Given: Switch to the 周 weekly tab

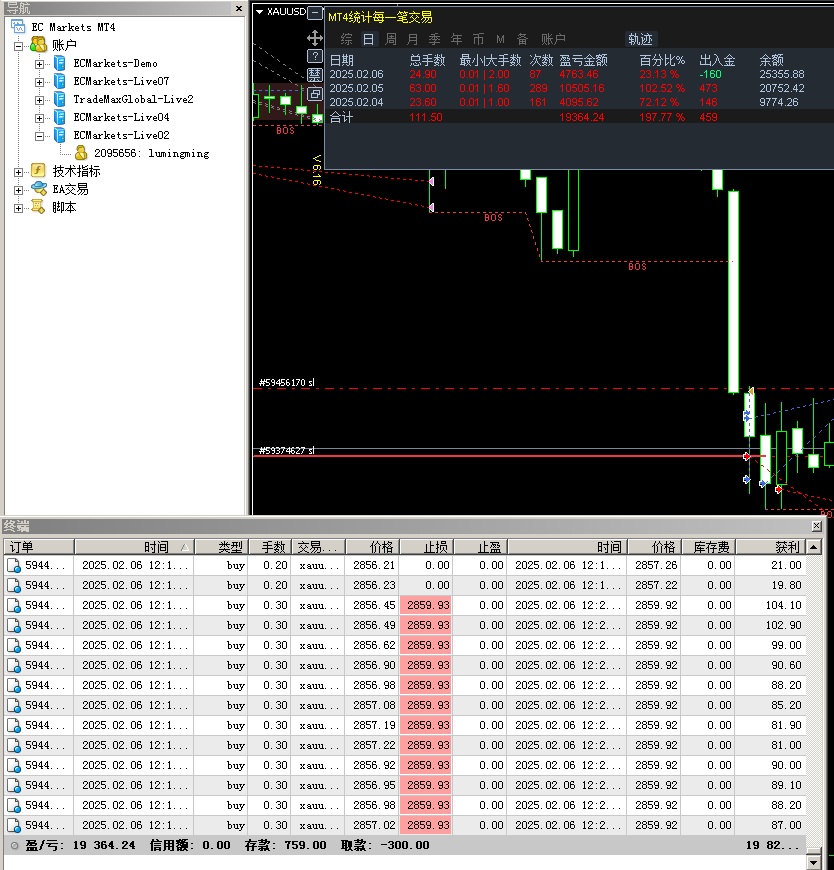Looking at the screenshot, I should [x=391, y=39].
